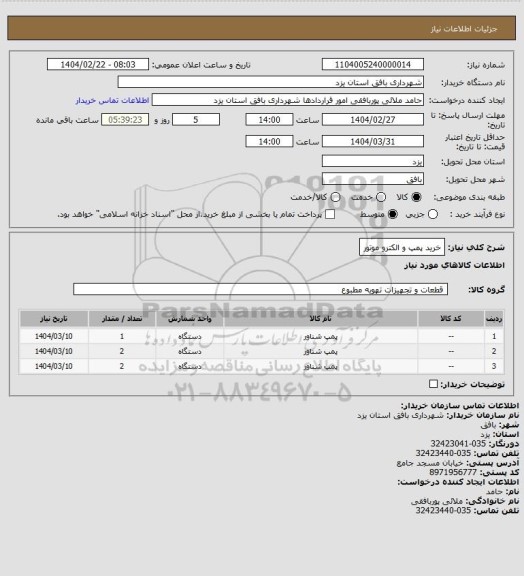Viewport: 524px width, 576px height.
Task: Click the remaining days field showing 5
Action: [x=196, y=120]
